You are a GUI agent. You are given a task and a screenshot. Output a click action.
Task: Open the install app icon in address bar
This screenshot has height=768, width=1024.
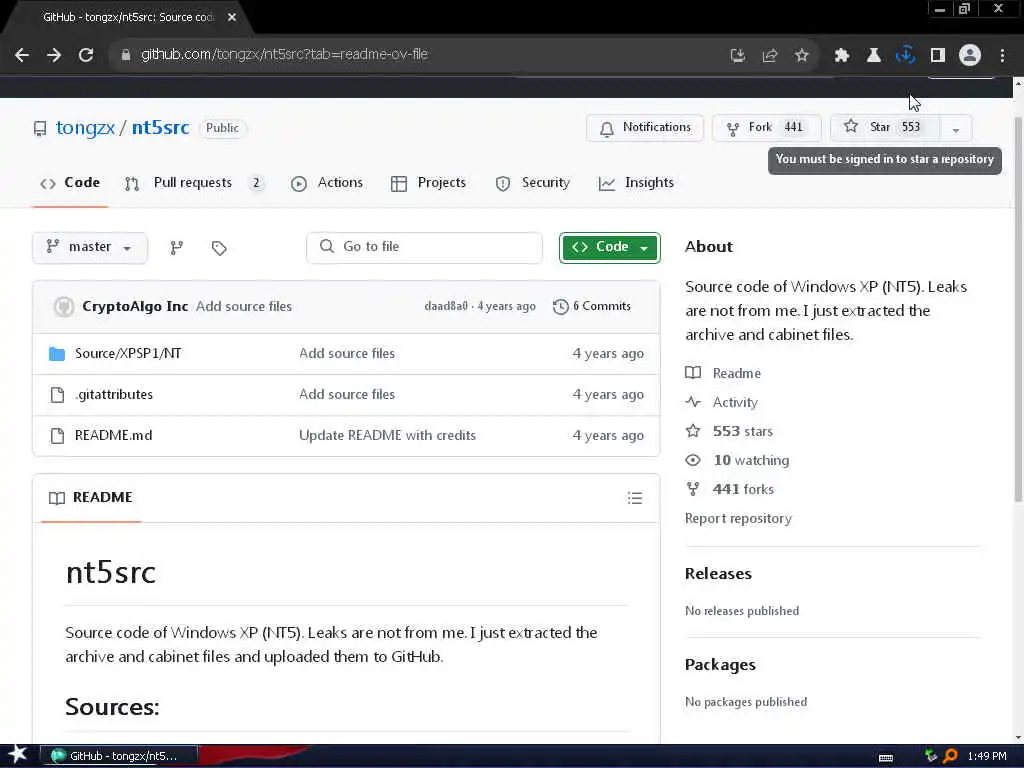tap(738, 56)
